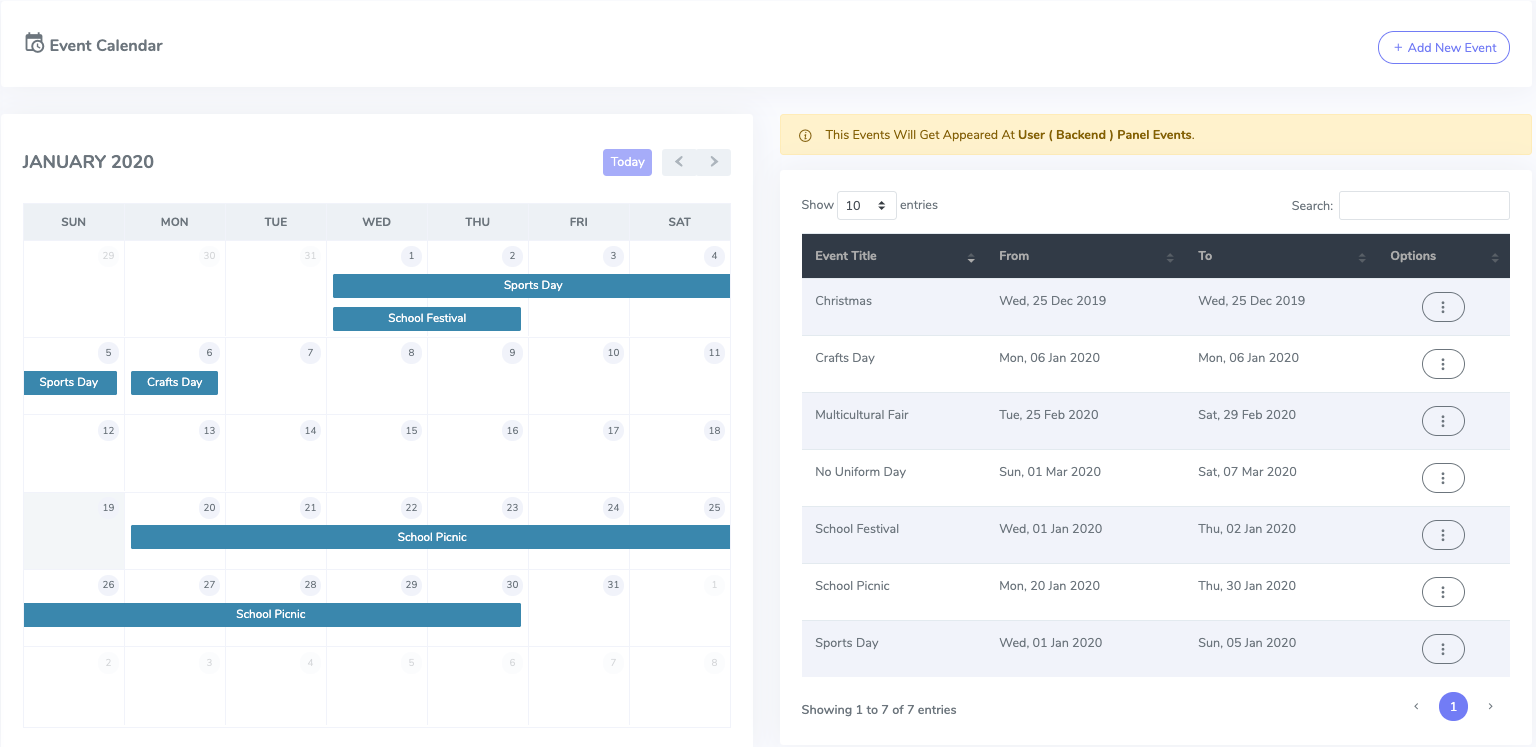Open the School Festival calendar event
Screen dimensions: 1536x747
pyautogui.click(x=427, y=318)
